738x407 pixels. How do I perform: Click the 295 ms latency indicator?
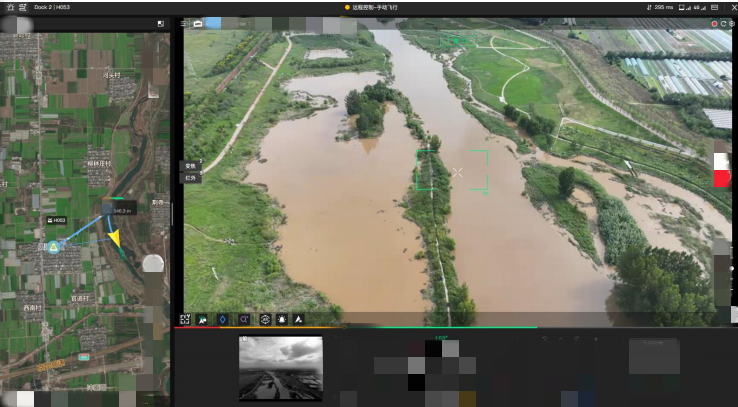pyautogui.click(x=660, y=7)
